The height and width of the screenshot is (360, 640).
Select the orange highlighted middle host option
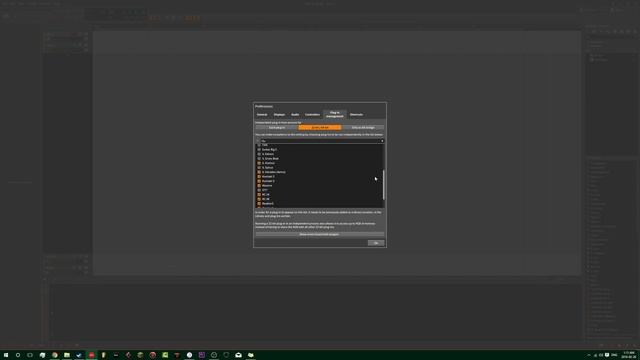pyautogui.click(x=320, y=127)
